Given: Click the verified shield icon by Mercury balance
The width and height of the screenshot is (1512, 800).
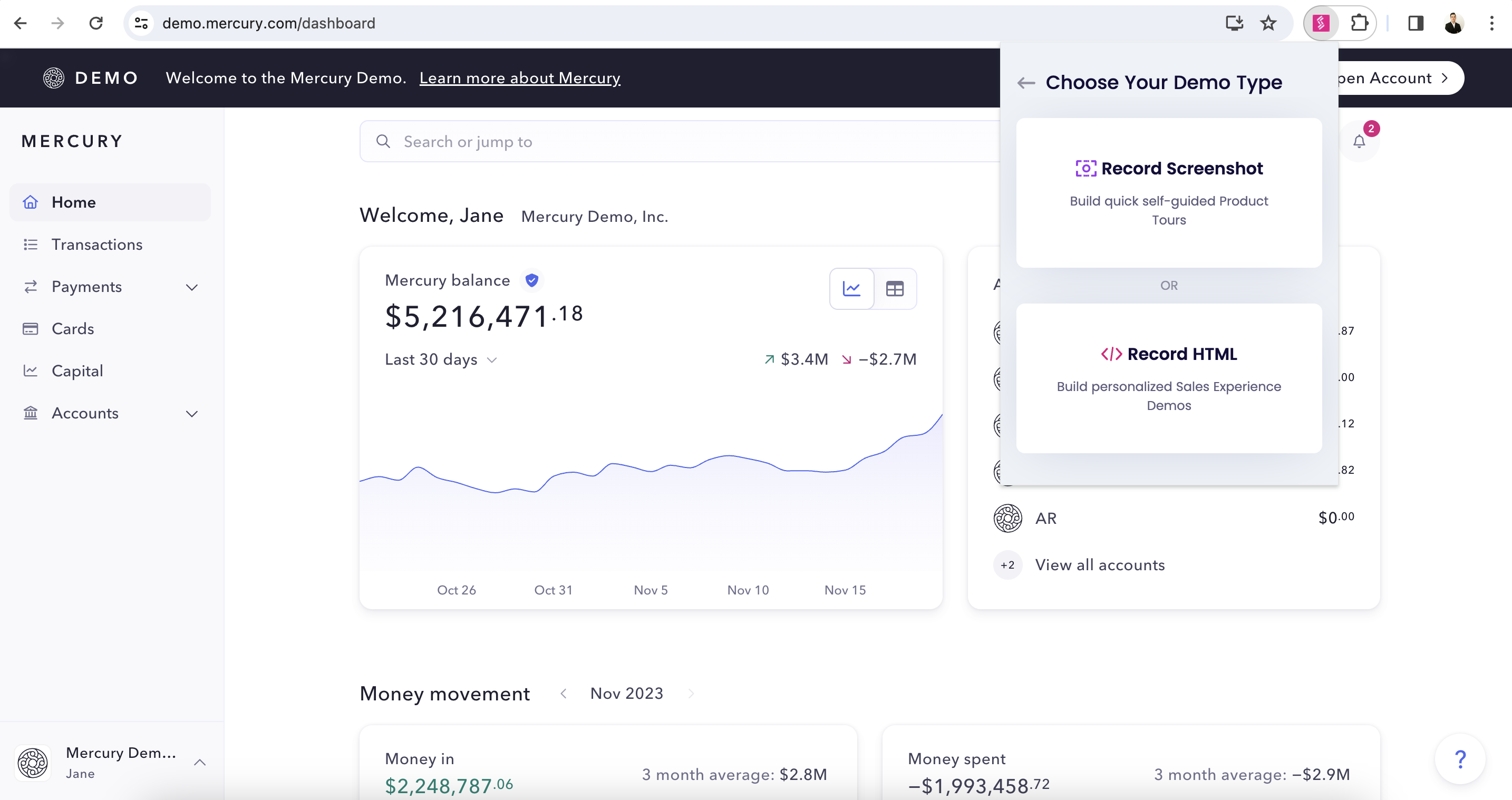Looking at the screenshot, I should click(532, 280).
